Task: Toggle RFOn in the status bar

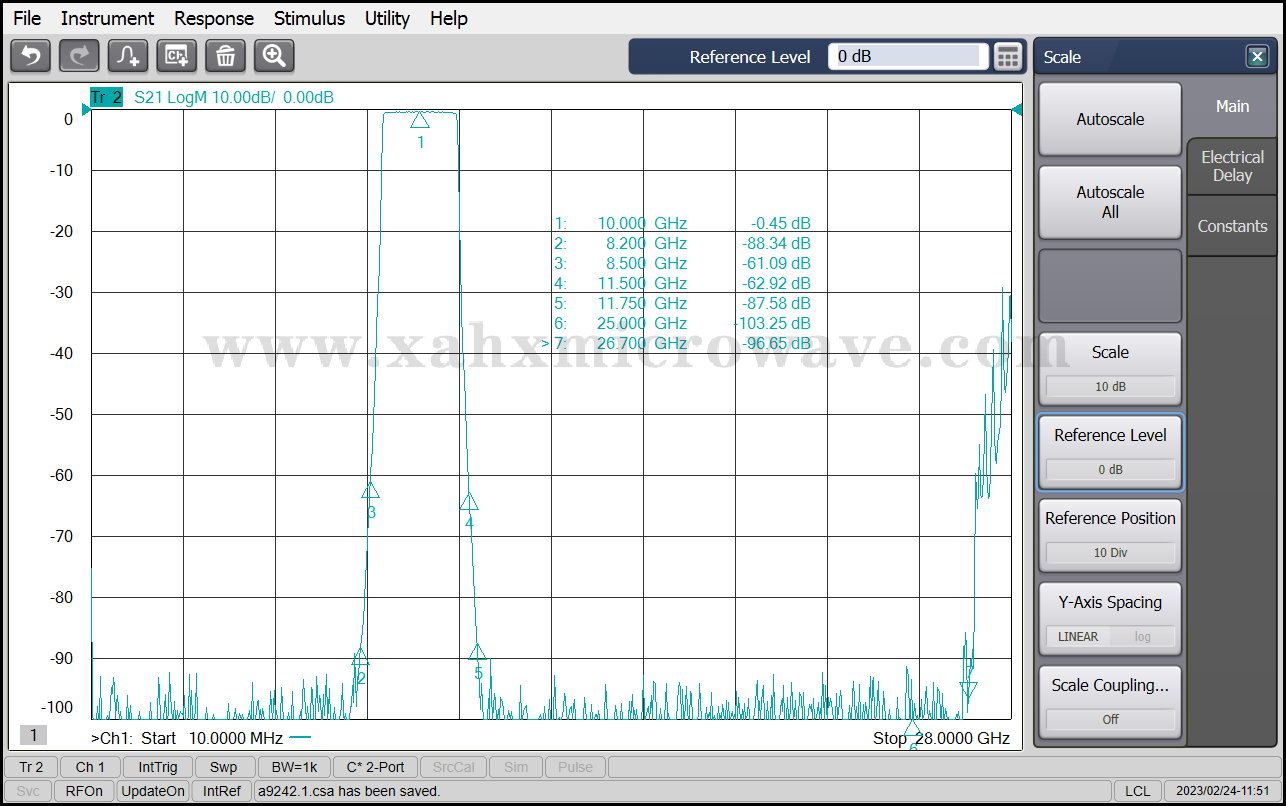Action: pyautogui.click(x=84, y=791)
